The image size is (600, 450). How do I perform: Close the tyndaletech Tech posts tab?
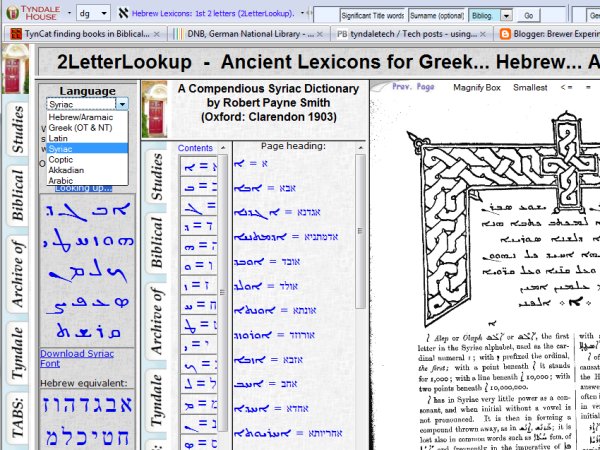click(483, 34)
